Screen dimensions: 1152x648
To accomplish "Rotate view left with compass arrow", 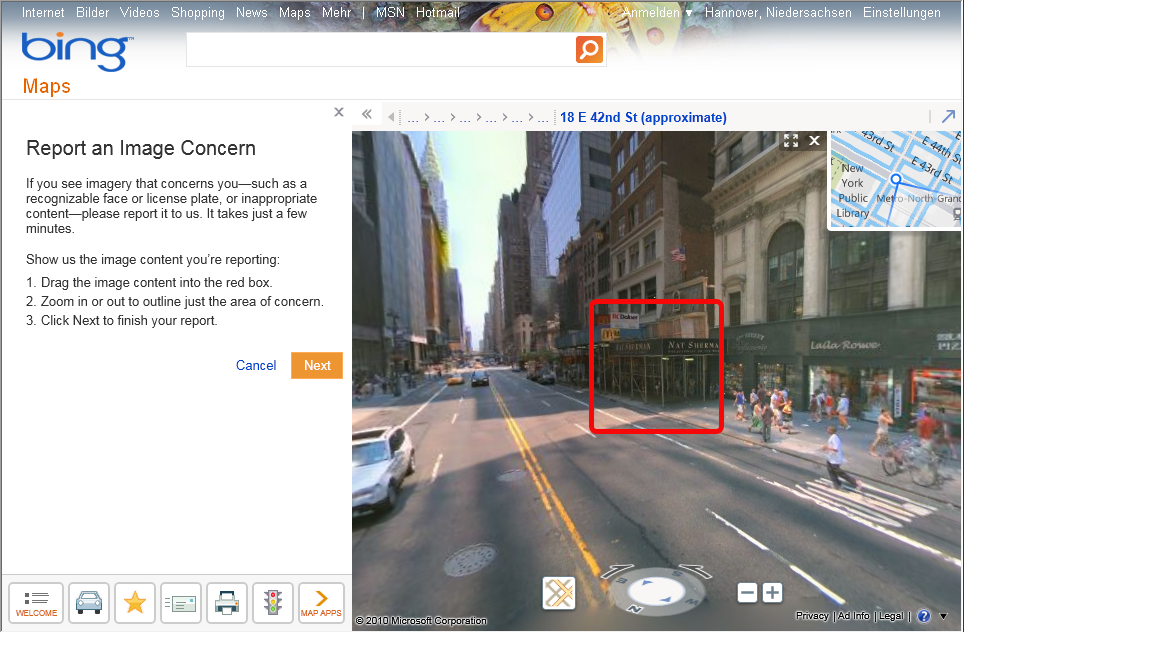I will 619,571.
